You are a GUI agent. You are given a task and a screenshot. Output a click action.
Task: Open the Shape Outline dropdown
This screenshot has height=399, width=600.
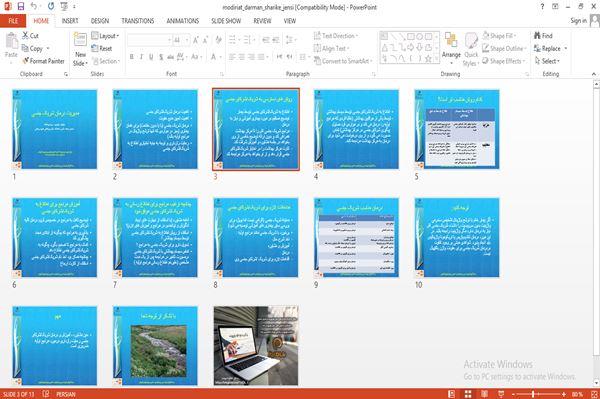pos(504,48)
